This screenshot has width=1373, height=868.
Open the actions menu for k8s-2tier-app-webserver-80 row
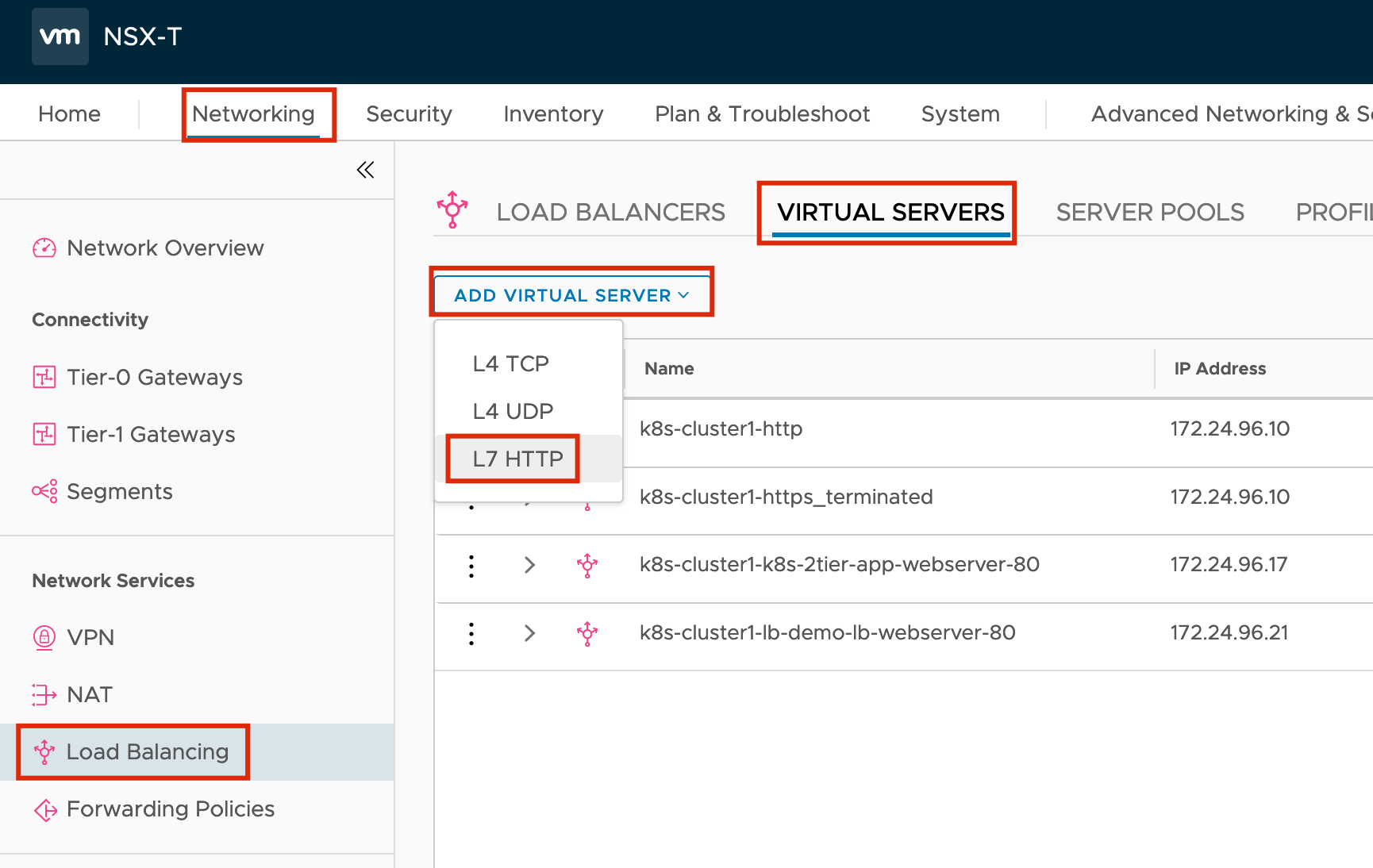[x=471, y=566]
